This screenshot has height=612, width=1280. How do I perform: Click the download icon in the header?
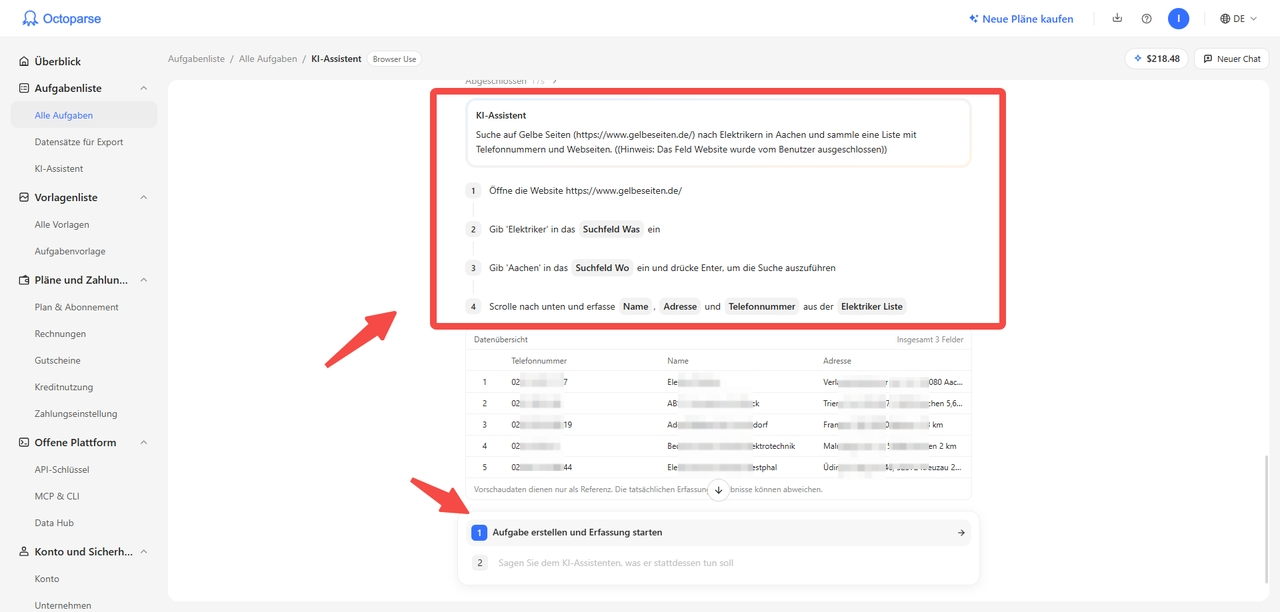[1117, 18]
